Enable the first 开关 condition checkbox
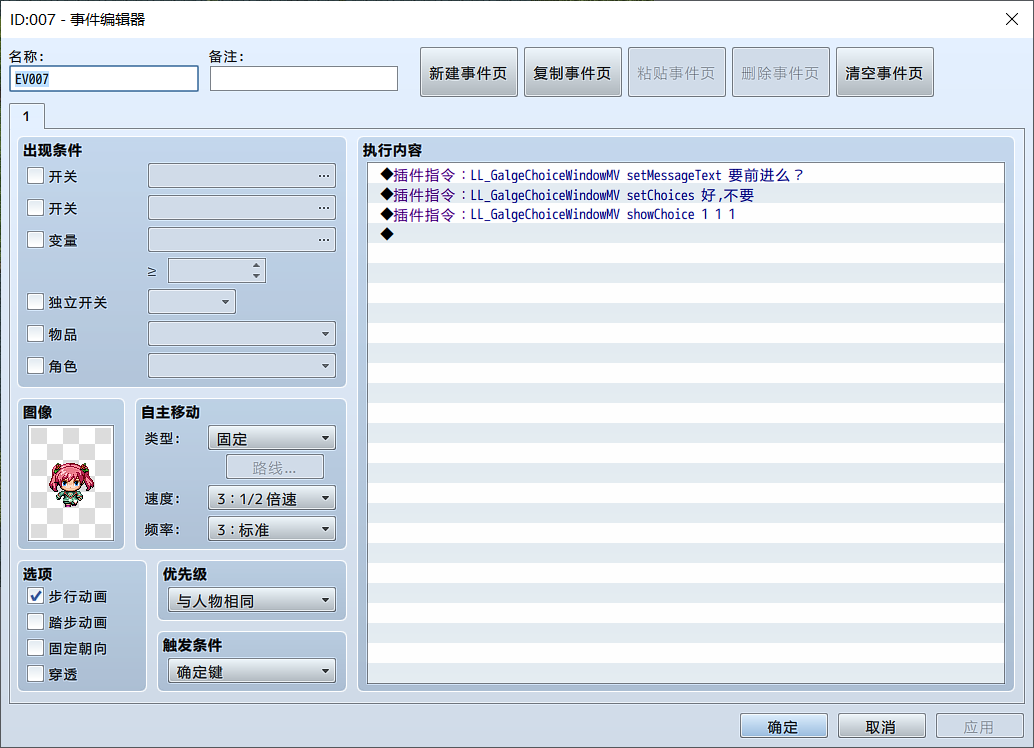This screenshot has width=1034, height=748. (x=36, y=175)
